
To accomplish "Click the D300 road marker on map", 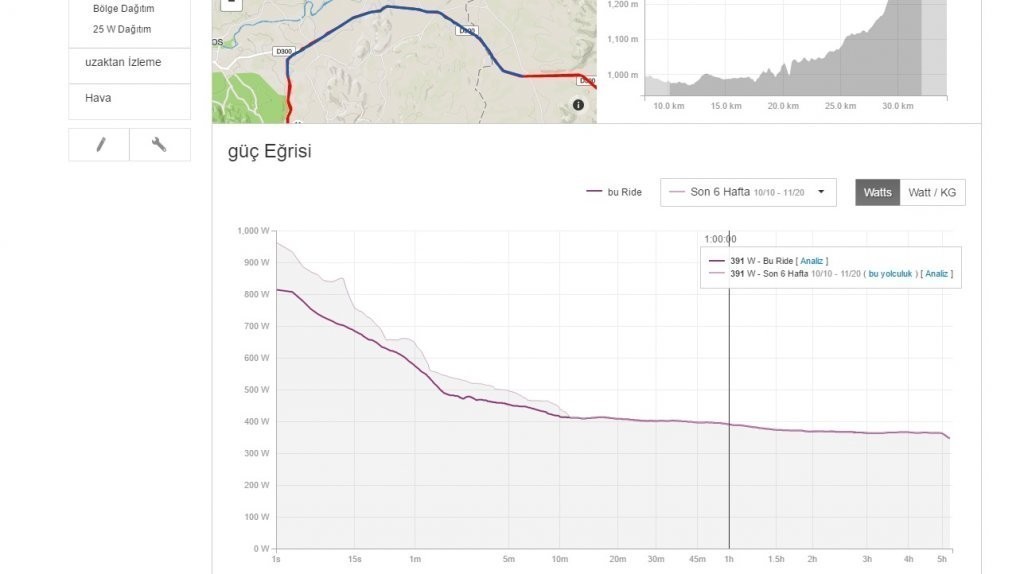I will tap(285, 50).
